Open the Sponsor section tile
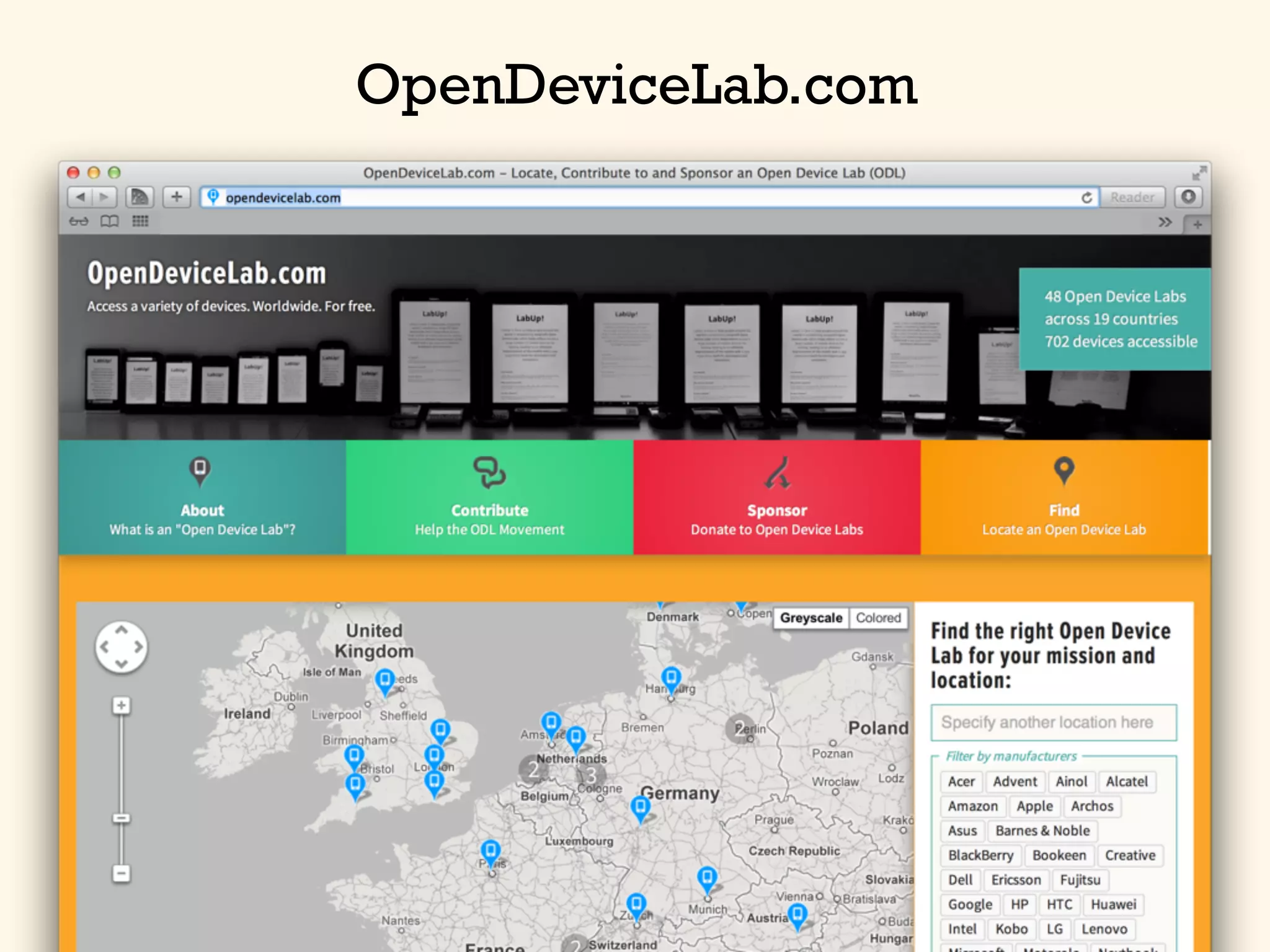This screenshot has height=952, width=1270. (777, 497)
